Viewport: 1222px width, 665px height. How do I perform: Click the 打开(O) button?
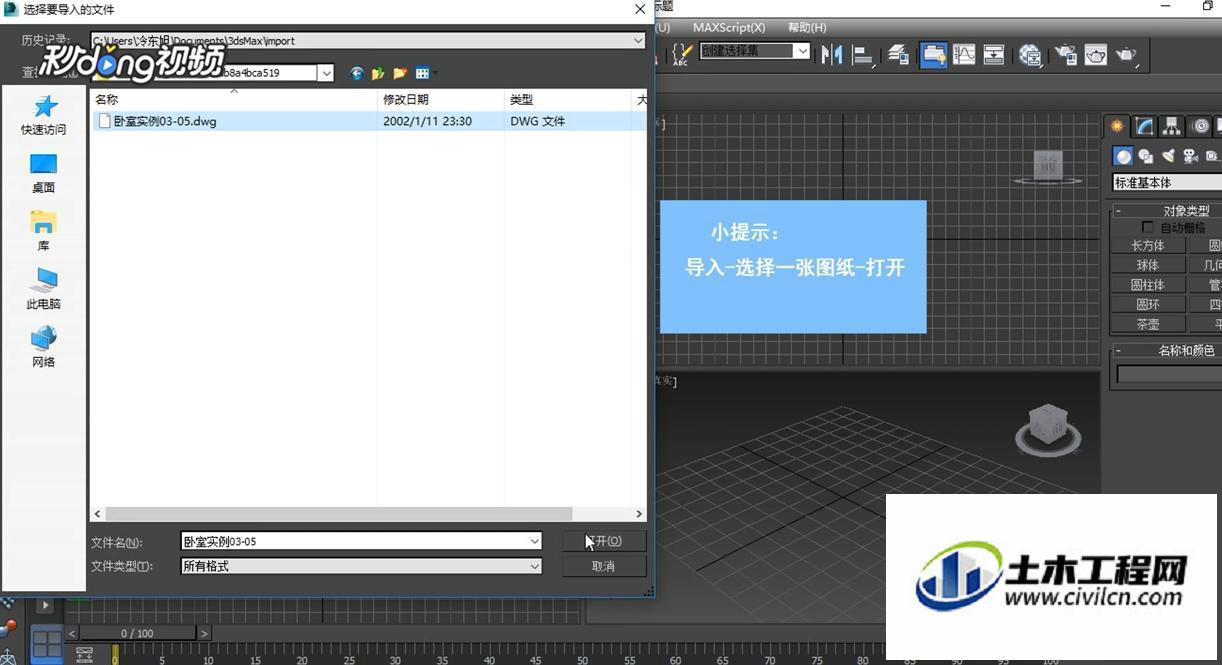click(604, 541)
